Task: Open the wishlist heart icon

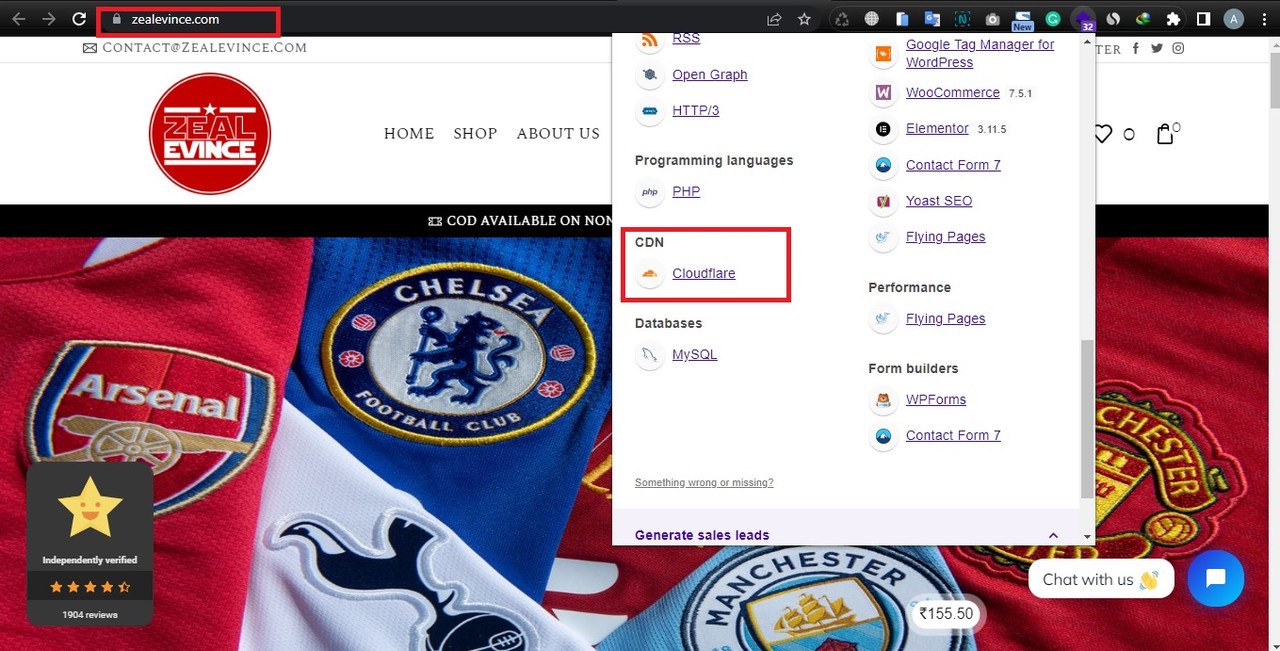Action: click(1103, 134)
